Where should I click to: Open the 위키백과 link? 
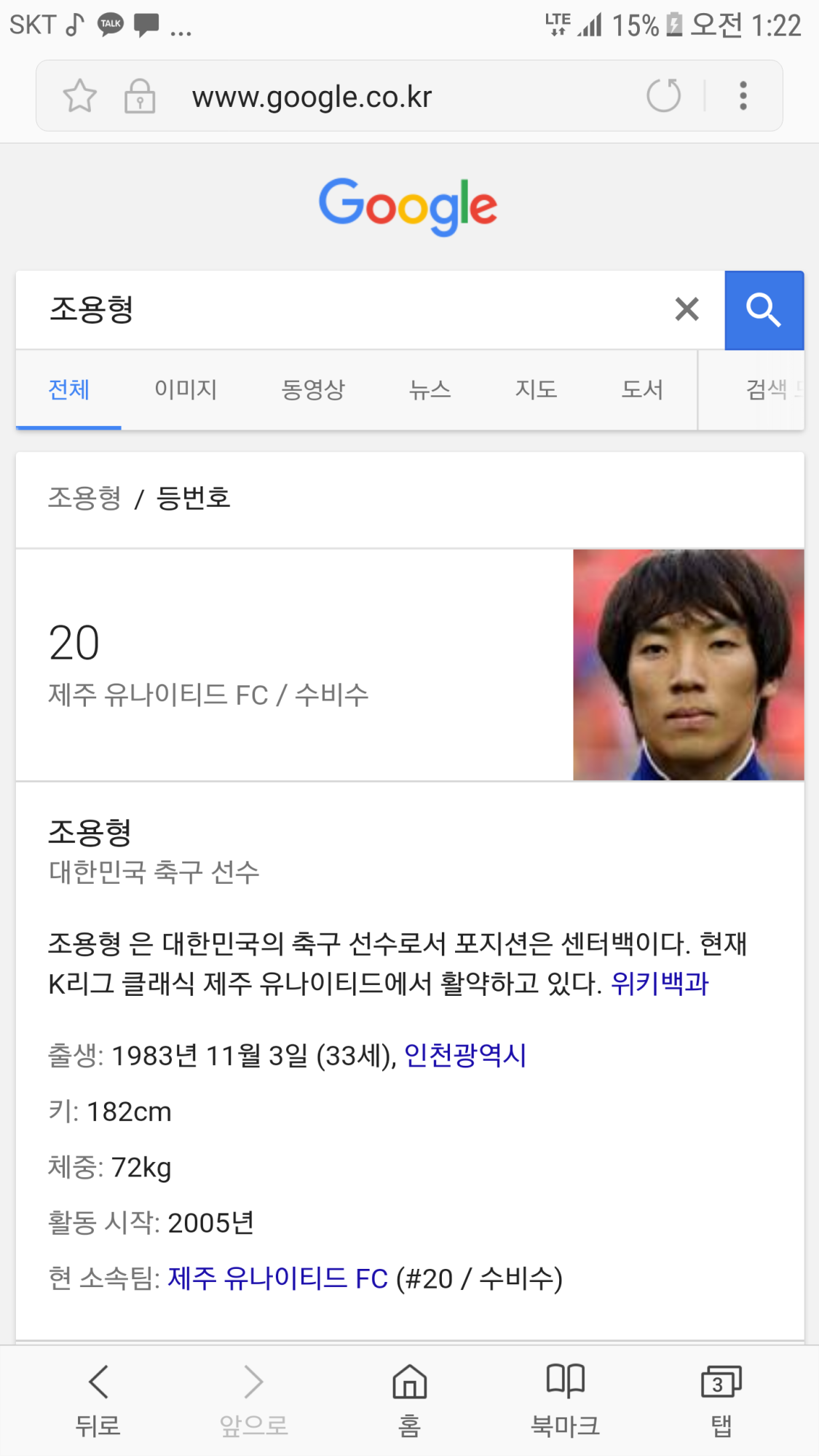(x=660, y=984)
